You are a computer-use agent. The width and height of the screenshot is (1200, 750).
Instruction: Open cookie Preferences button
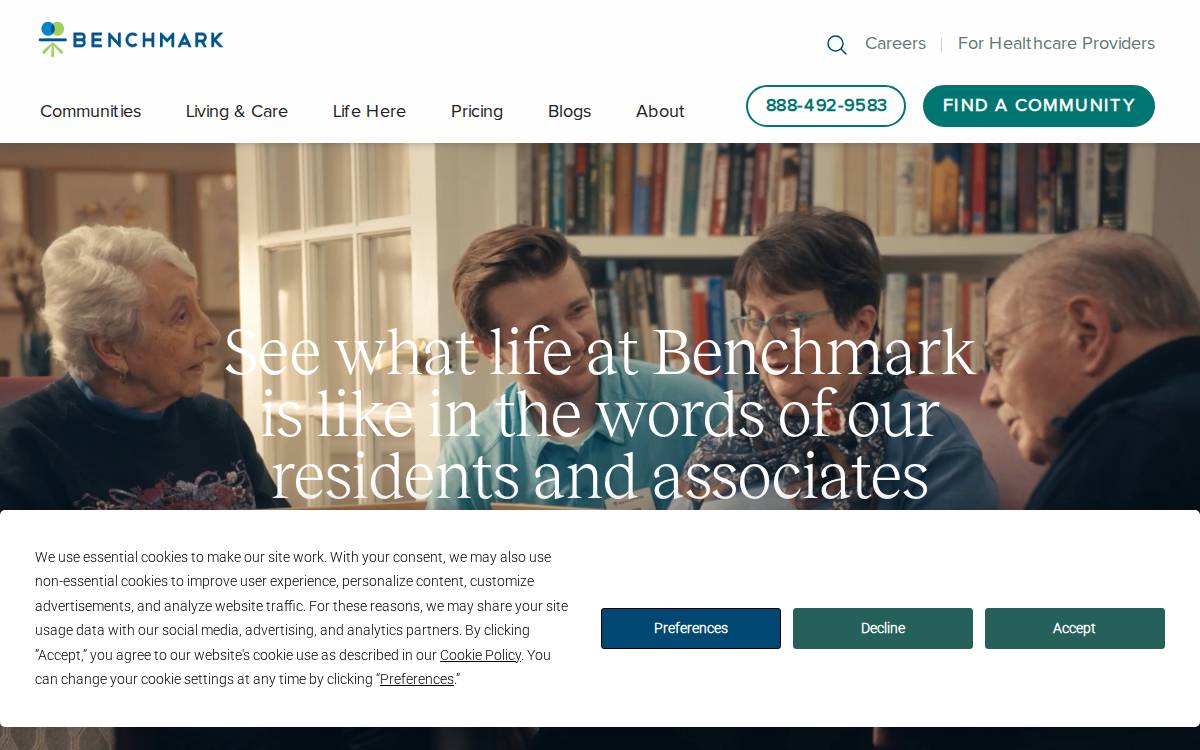(691, 628)
